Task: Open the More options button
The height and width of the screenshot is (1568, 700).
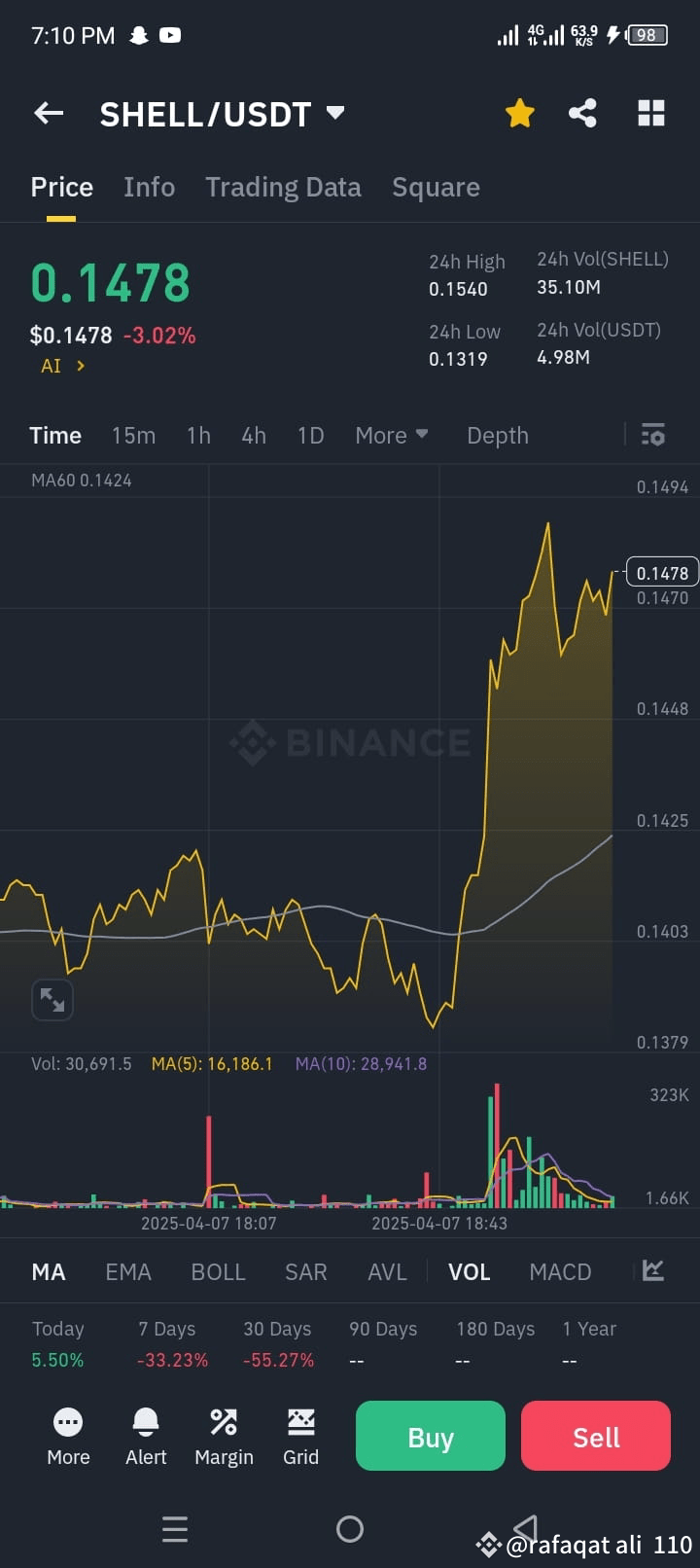Action: (68, 1436)
